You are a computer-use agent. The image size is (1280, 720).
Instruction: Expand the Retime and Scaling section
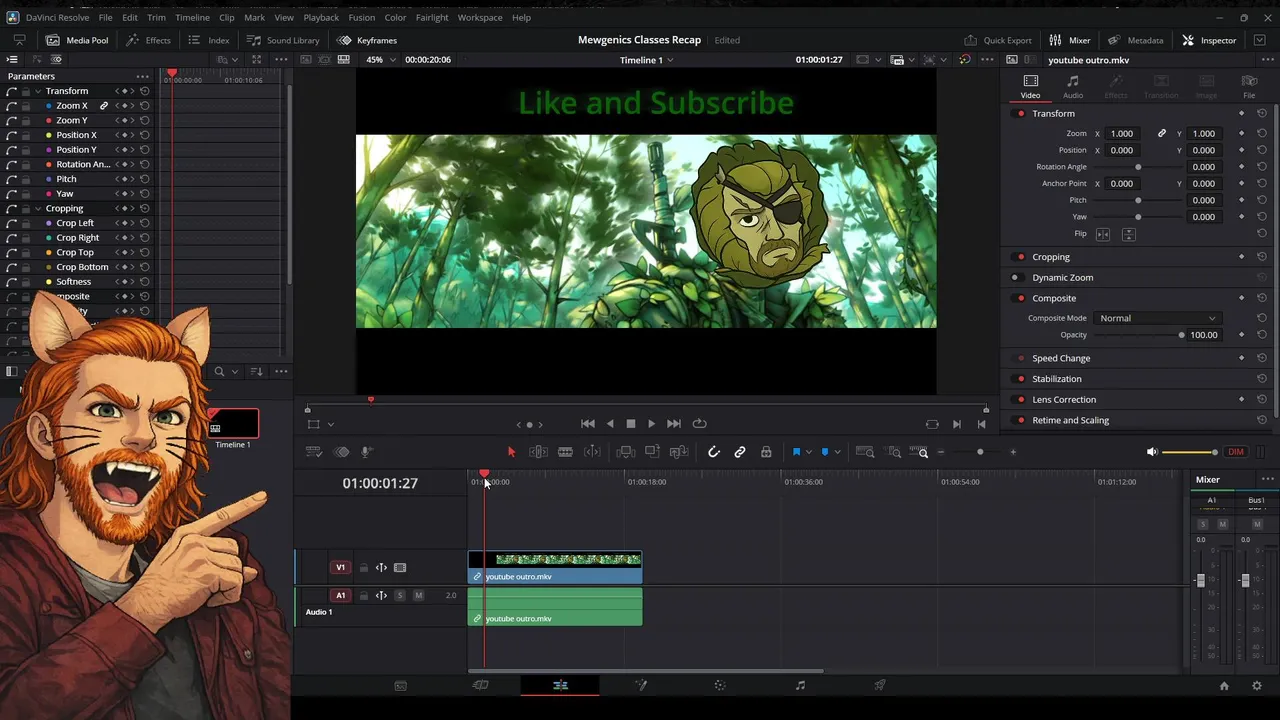1070,420
